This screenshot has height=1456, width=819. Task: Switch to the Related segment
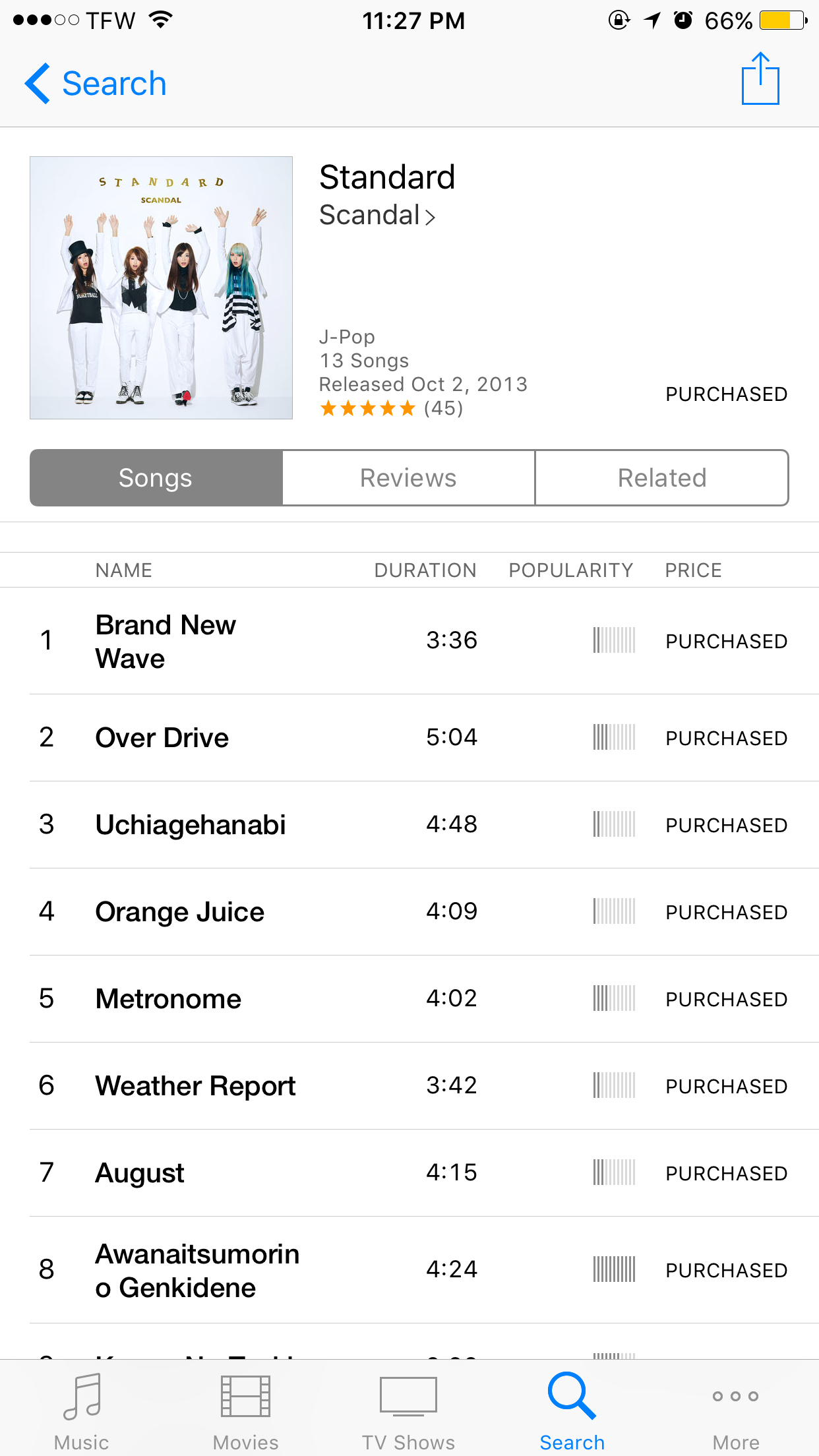click(x=662, y=478)
